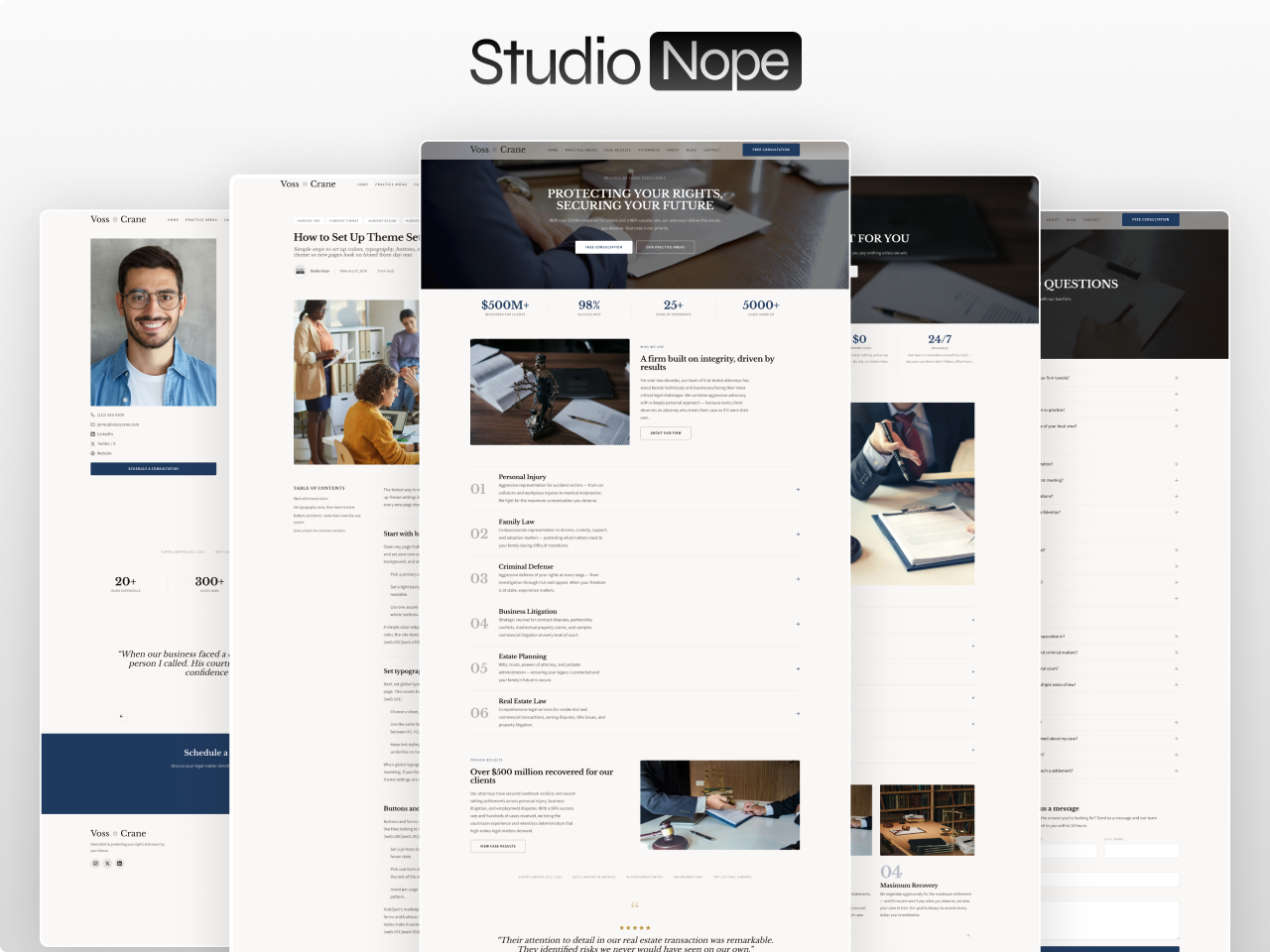Screen dimensions: 1270x952
Task: Click the Instagram icon in profile page footer
Action: [x=96, y=864]
